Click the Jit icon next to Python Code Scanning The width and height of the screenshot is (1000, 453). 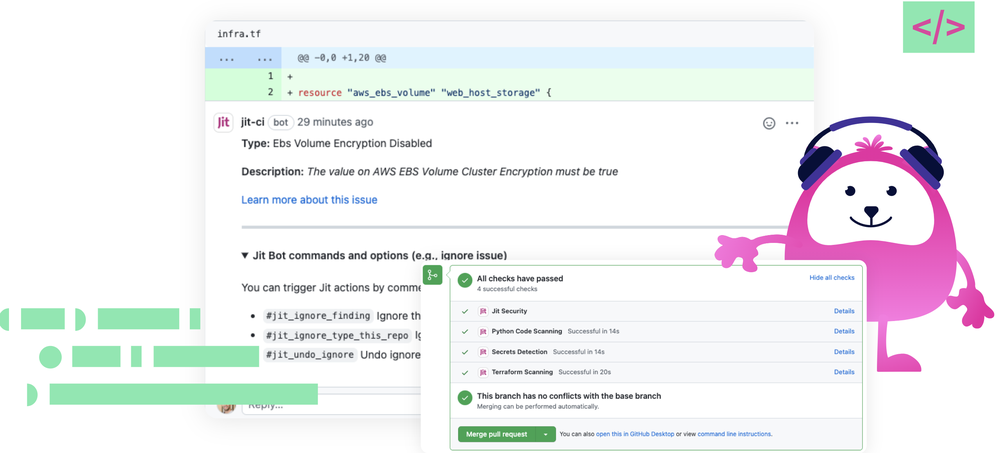pos(483,332)
